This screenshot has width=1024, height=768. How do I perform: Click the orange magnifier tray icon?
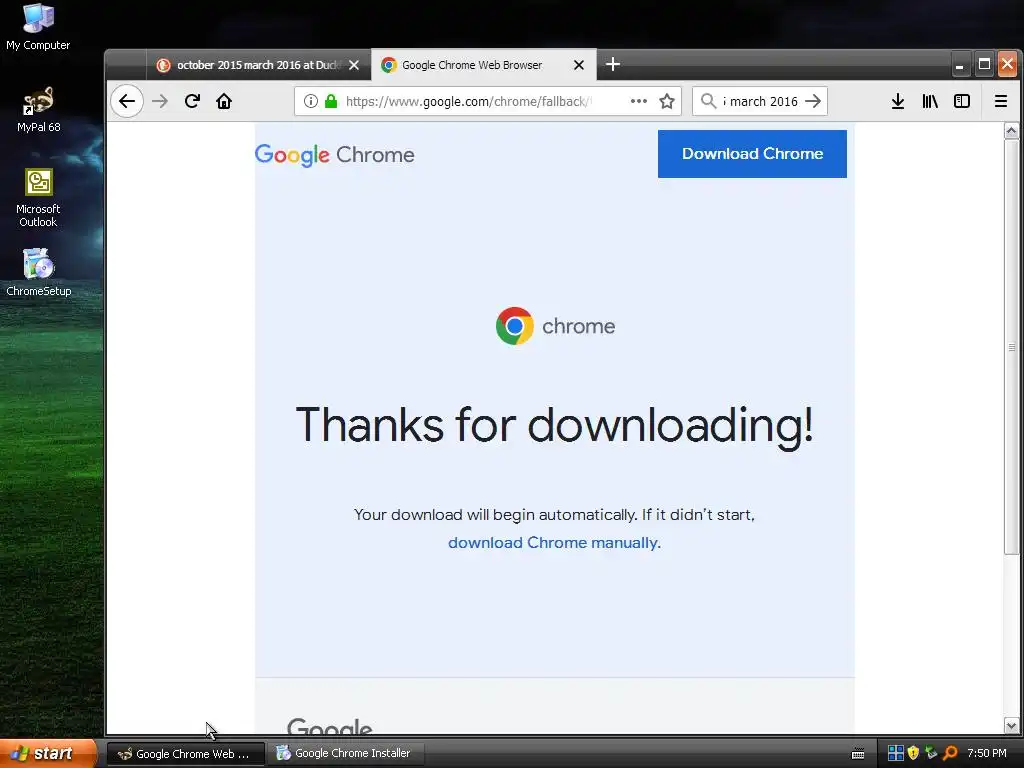[950, 754]
